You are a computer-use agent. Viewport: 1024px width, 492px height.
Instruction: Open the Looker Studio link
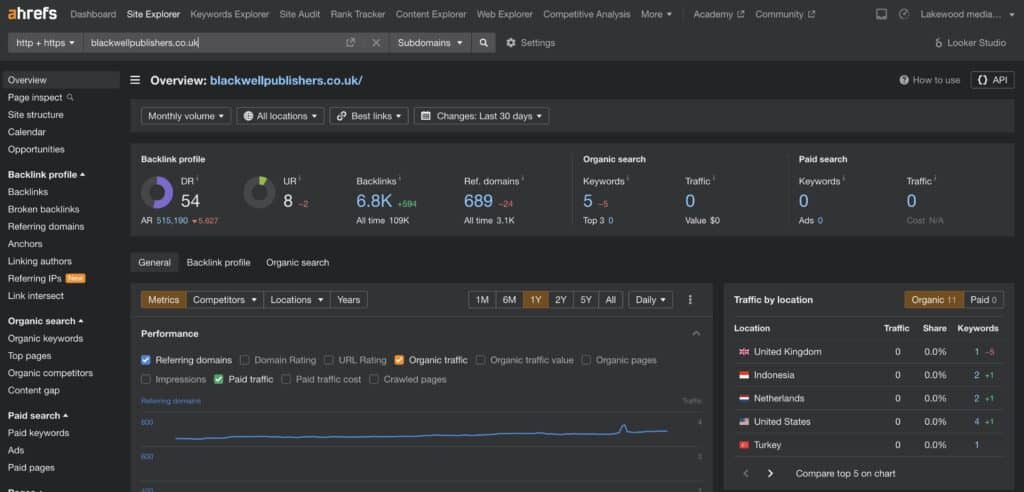pos(970,42)
